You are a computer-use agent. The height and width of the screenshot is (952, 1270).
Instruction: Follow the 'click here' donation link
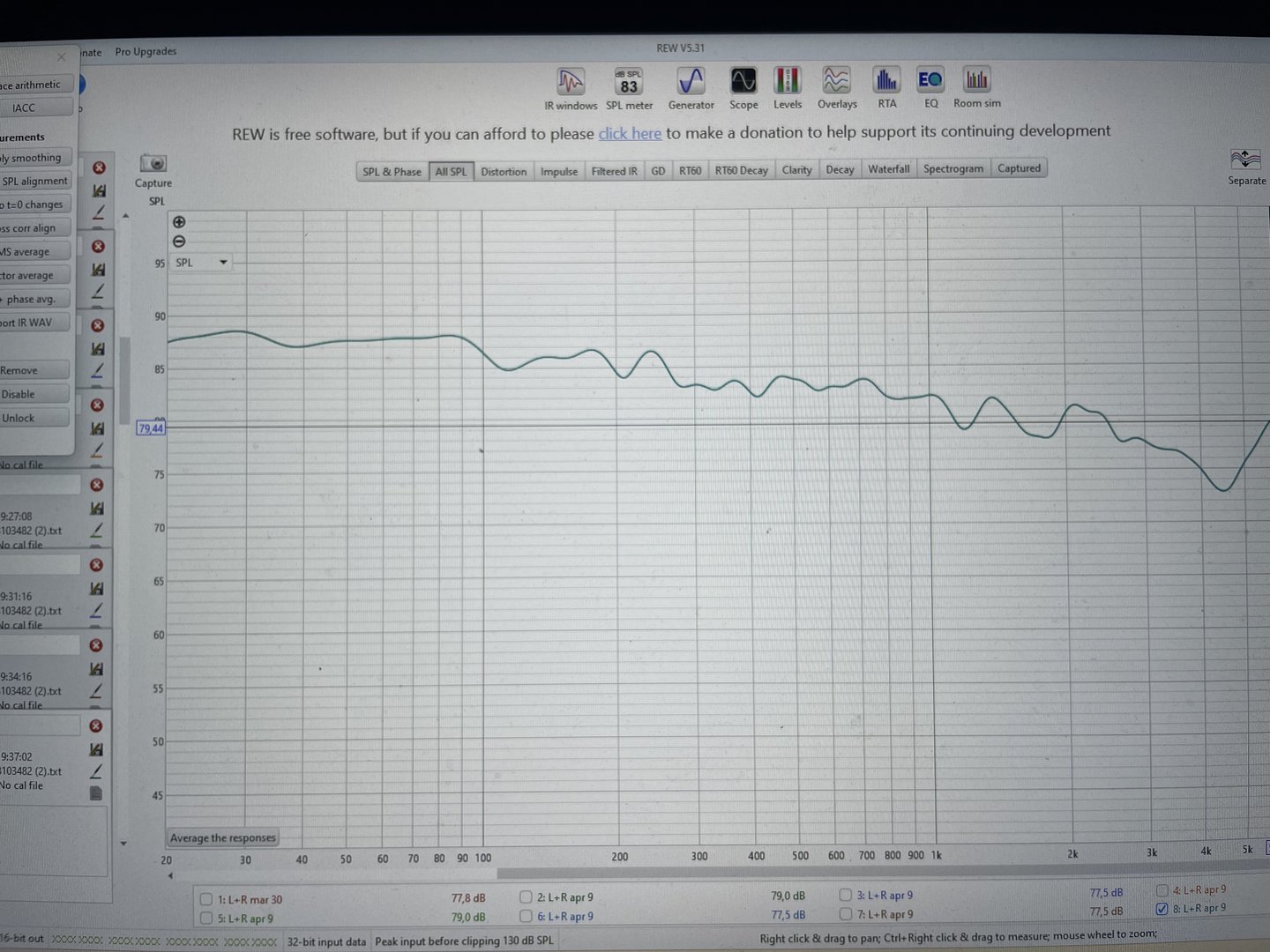tap(630, 133)
